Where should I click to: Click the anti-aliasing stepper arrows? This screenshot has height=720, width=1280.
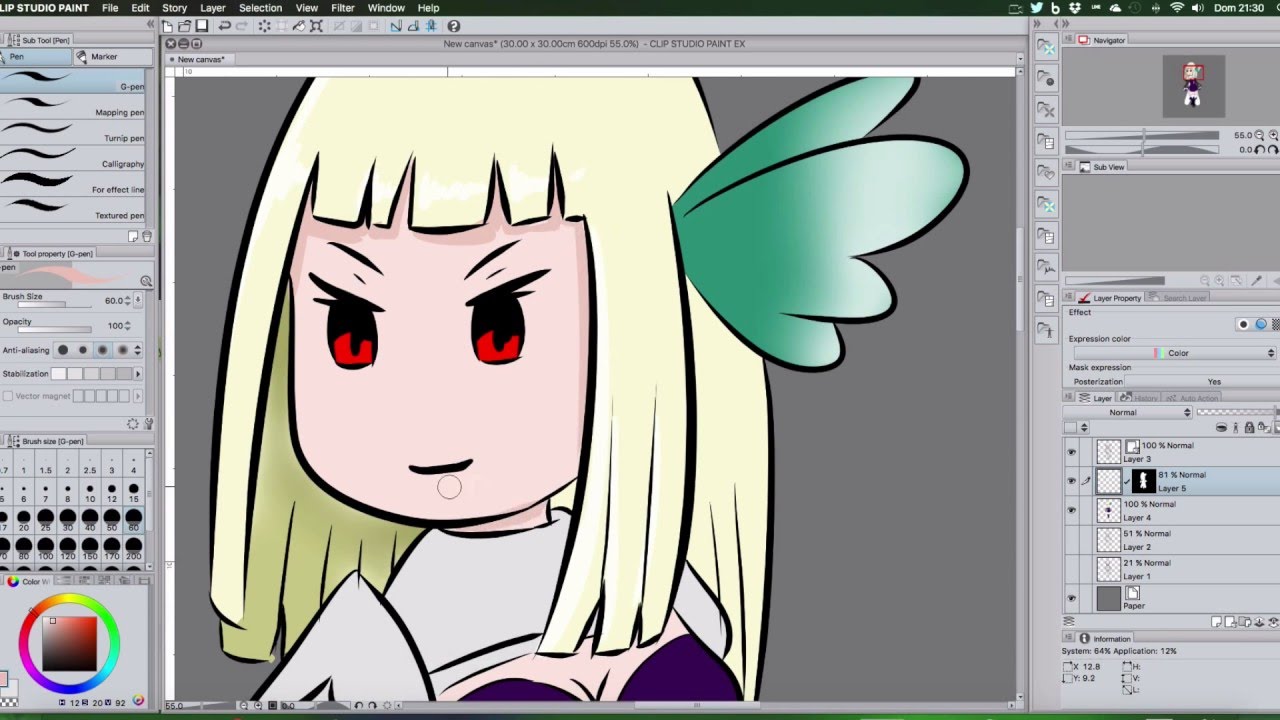(x=138, y=350)
